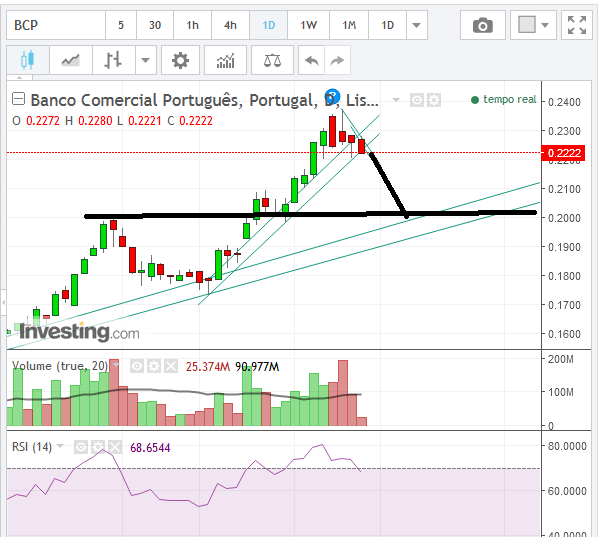Undo the last chart action
The width and height of the screenshot is (608, 537).
click(x=312, y=60)
